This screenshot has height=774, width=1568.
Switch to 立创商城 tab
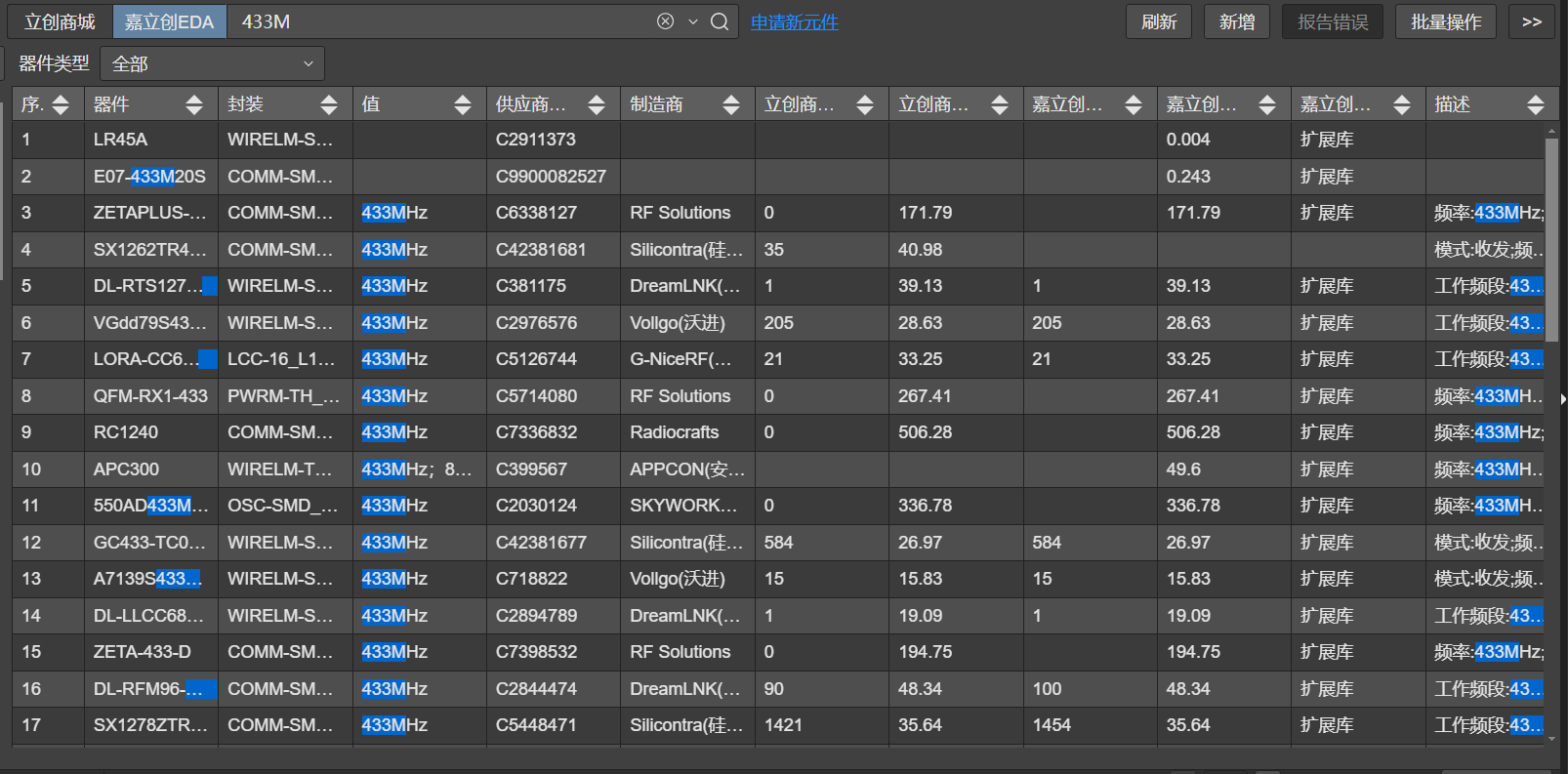(x=61, y=21)
